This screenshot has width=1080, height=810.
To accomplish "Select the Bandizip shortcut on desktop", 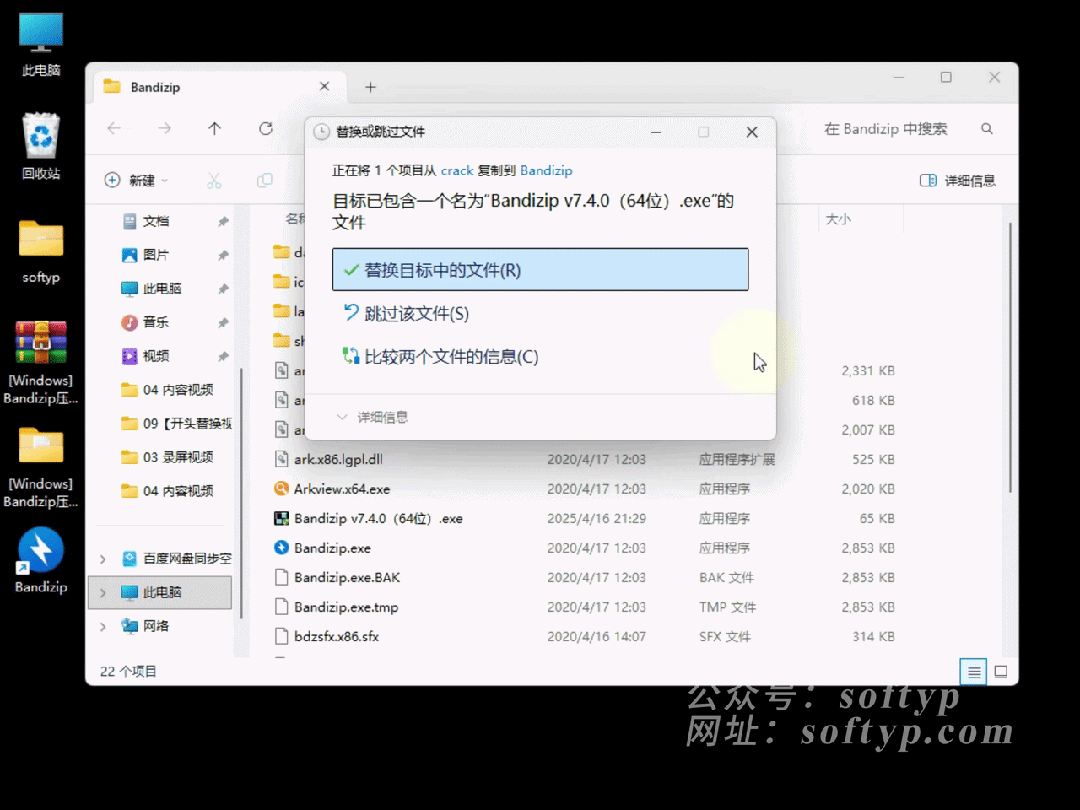I will (41, 559).
